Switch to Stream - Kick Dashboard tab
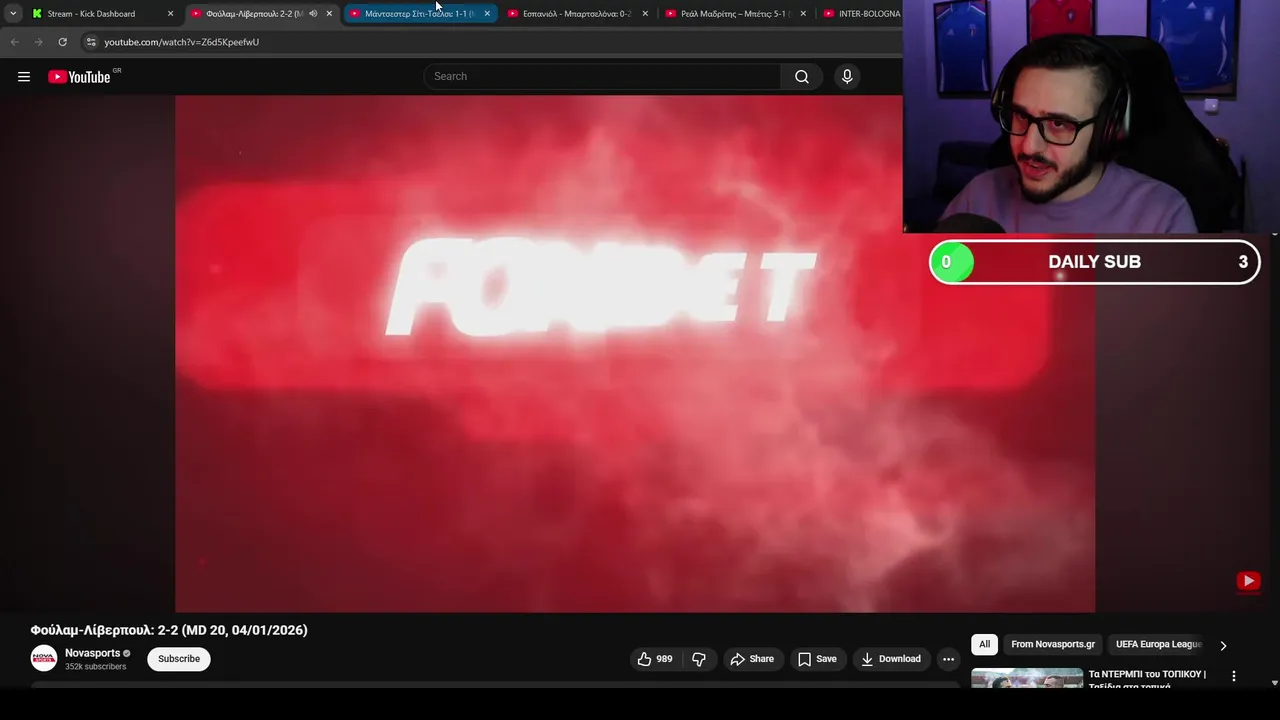The image size is (1280, 720). pyautogui.click(x=100, y=14)
